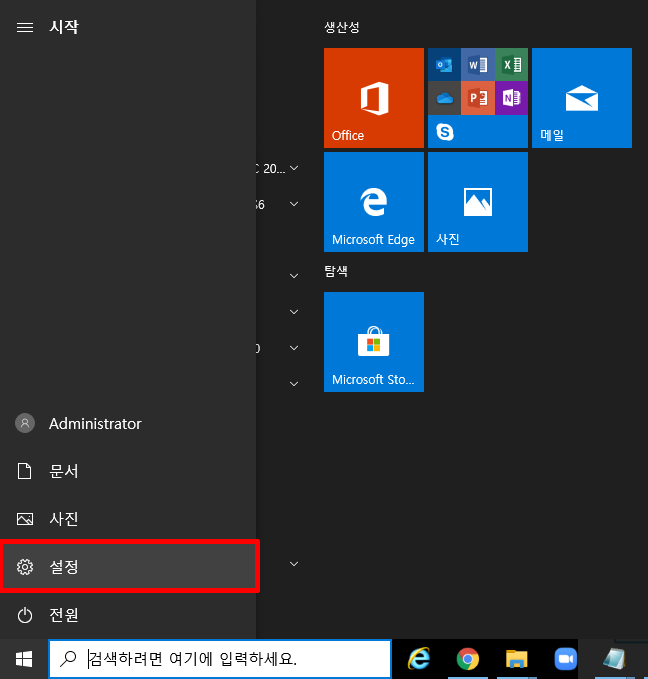The height and width of the screenshot is (679, 648).
Task: Open 사진 (Pictures) in the left sidebar
Action: coord(128,519)
